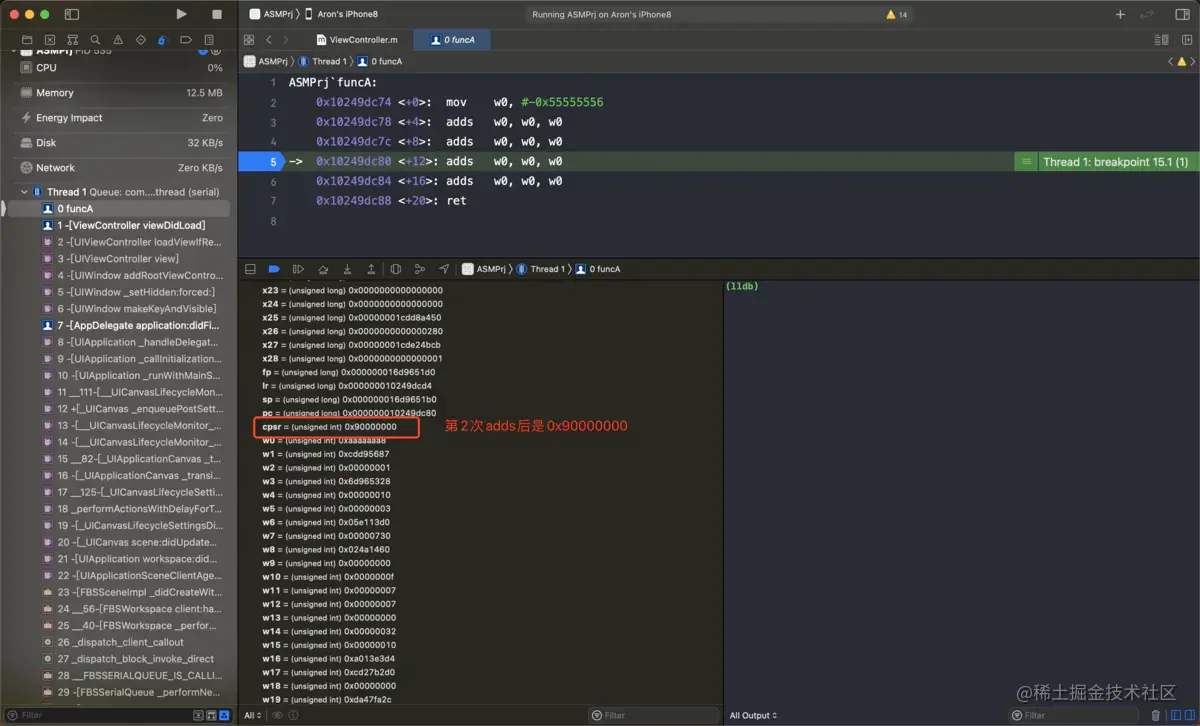This screenshot has height=726, width=1200.
Task: Collapse Thread 1 disclosure triangle
Action: click(25, 192)
